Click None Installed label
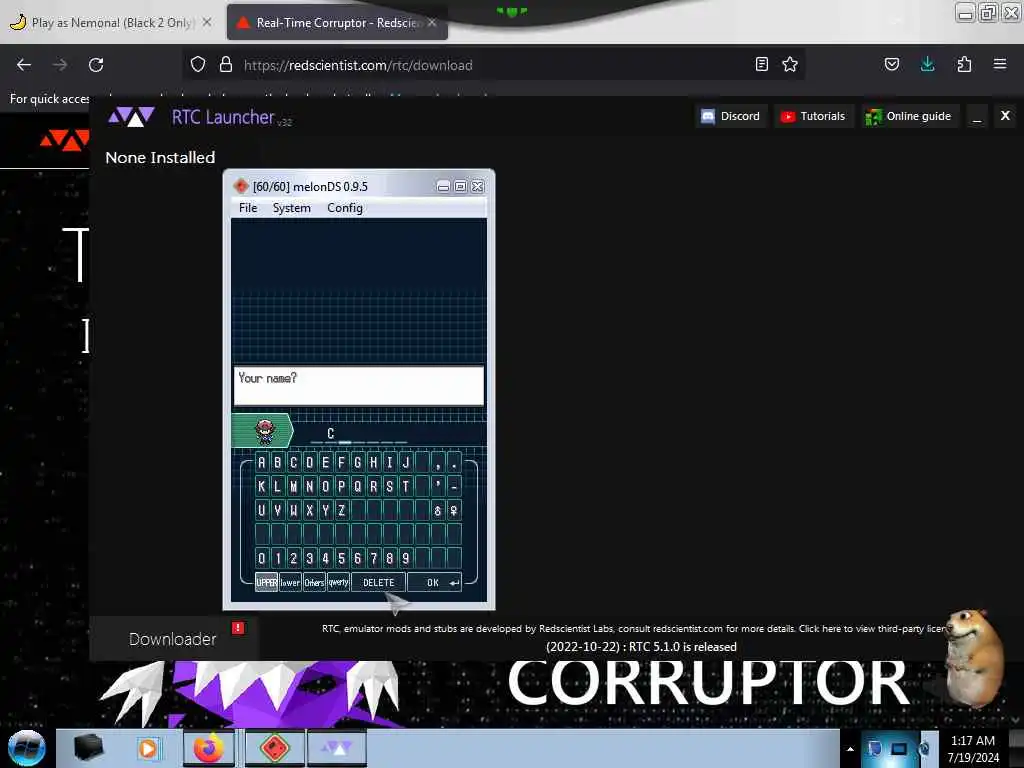Screen dimensions: 1024x768 (160, 157)
